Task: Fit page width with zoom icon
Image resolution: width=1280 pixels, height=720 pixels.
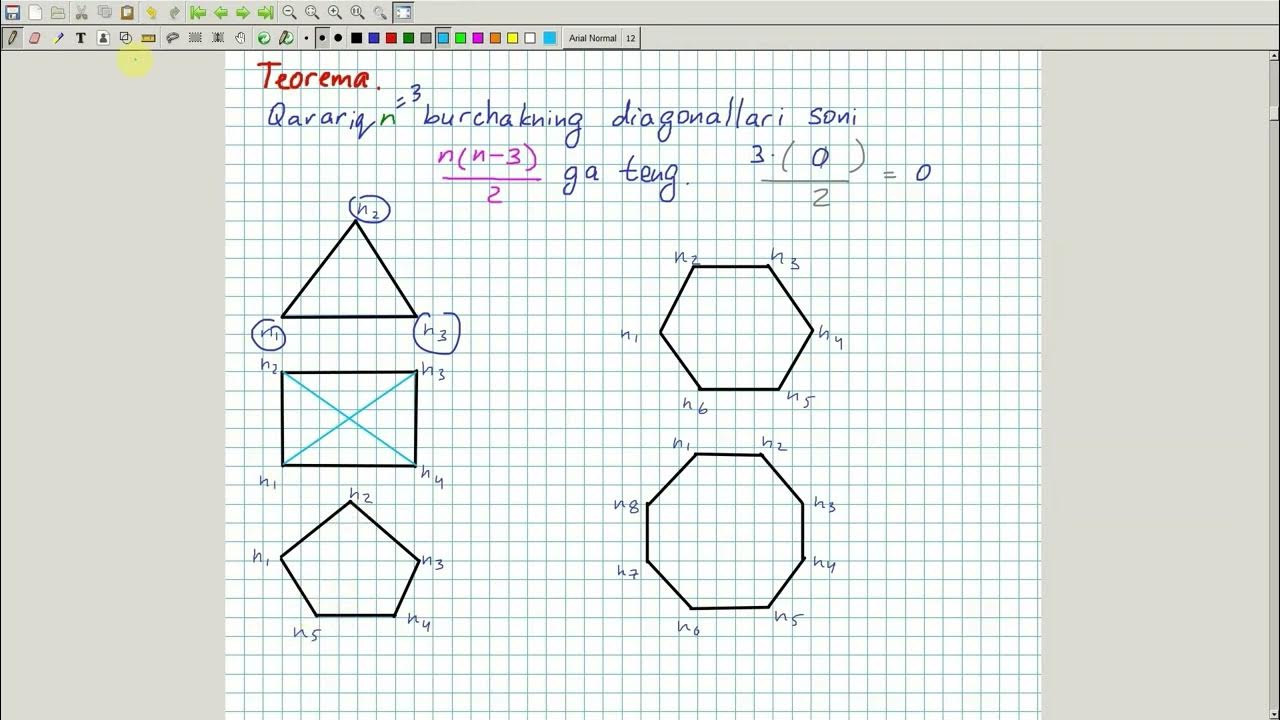Action: [x=312, y=12]
